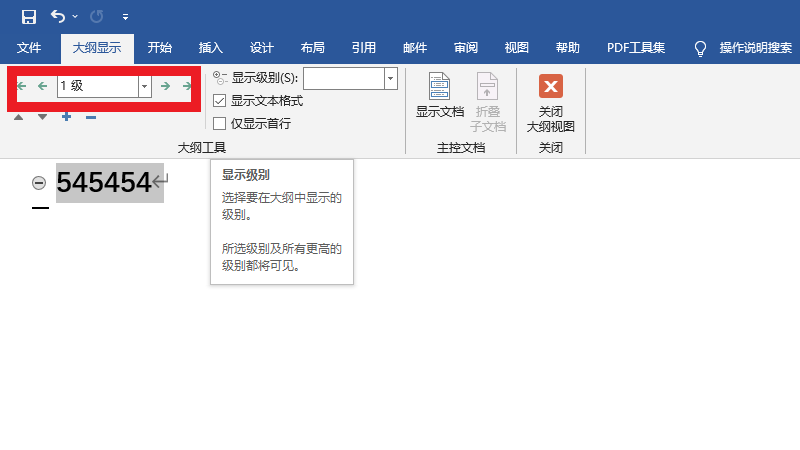The height and width of the screenshot is (450, 800).
Task: Click the 显示级别 icon beside the label
Action: [220, 78]
